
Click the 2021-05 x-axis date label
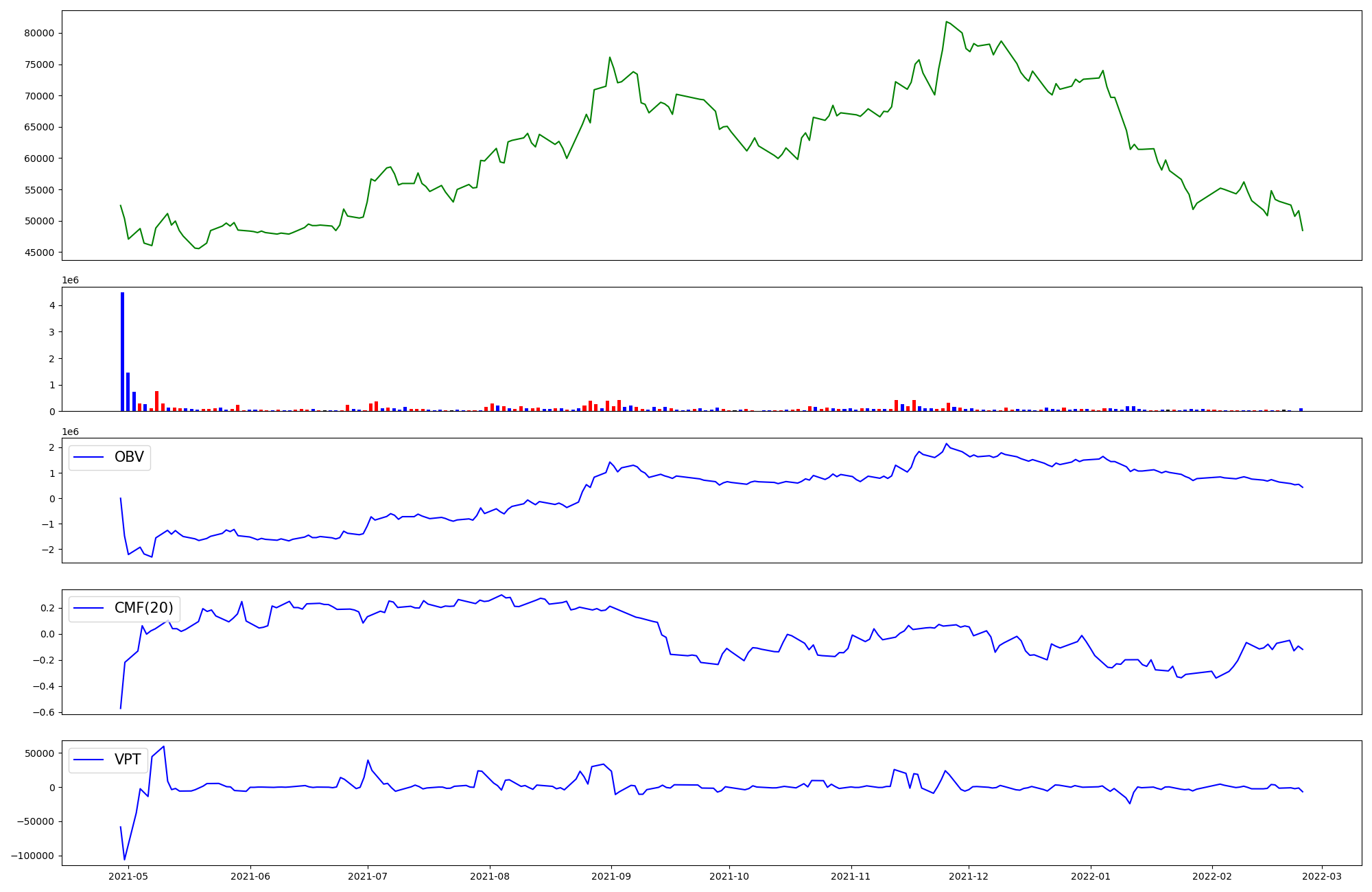(x=128, y=876)
